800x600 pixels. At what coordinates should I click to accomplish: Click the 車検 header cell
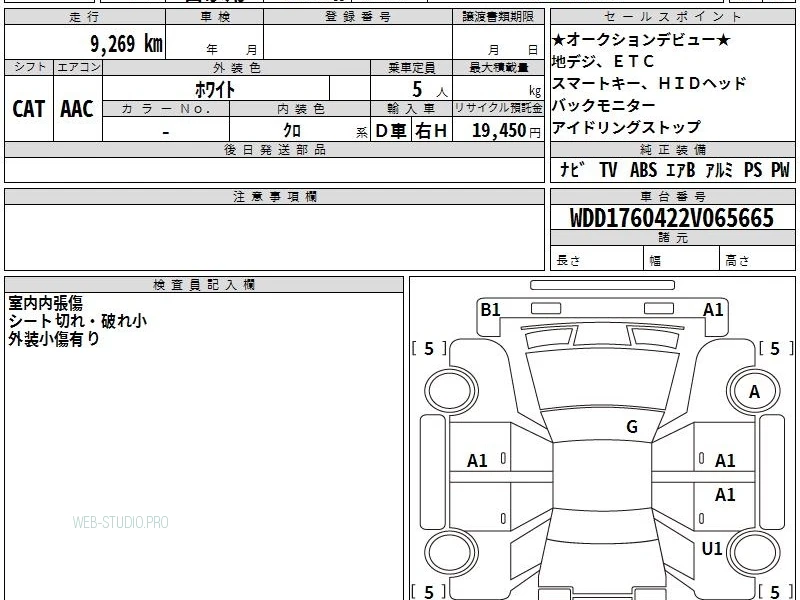pyautogui.click(x=214, y=17)
